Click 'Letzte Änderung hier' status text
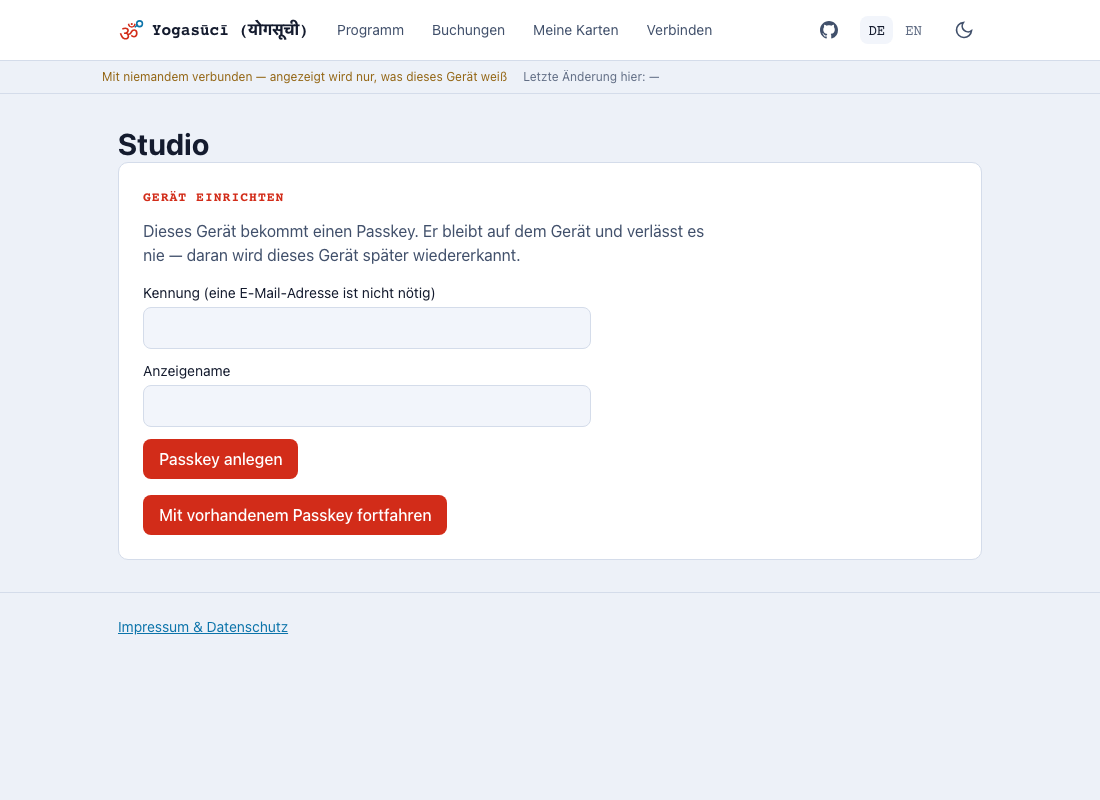 (x=591, y=77)
